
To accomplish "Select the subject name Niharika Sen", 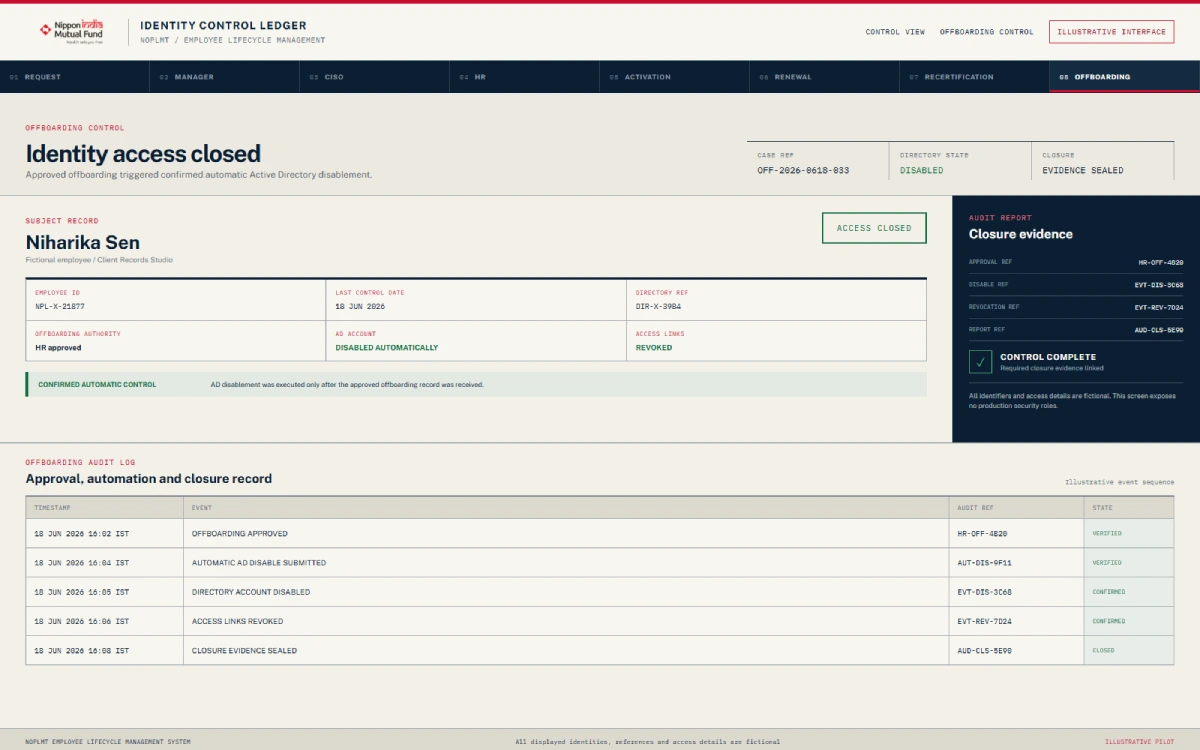I will click(x=82, y=243).
